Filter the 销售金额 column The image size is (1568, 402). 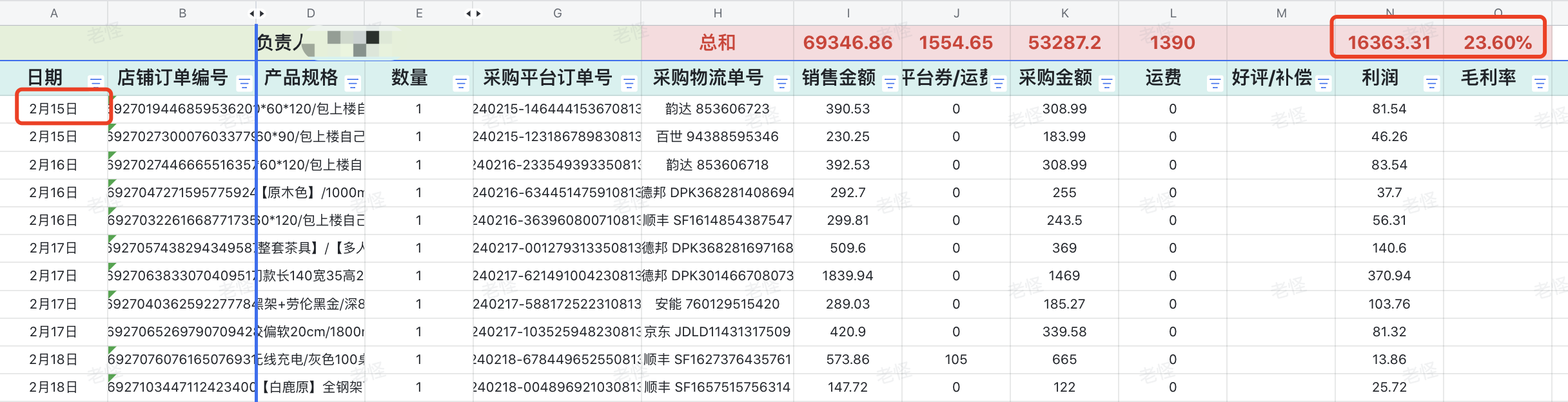(x=890, y=83)
